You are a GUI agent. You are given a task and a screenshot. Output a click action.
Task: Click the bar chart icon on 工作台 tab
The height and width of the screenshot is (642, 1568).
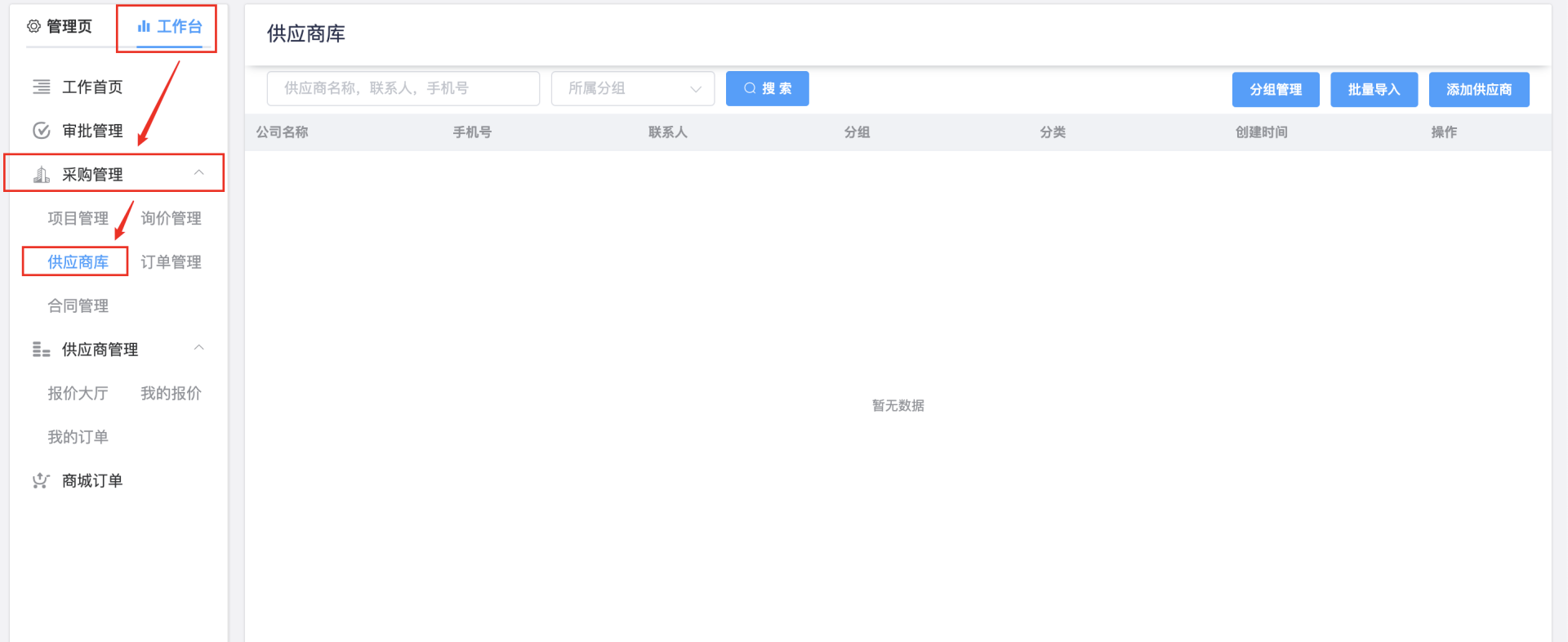[144, 26]
